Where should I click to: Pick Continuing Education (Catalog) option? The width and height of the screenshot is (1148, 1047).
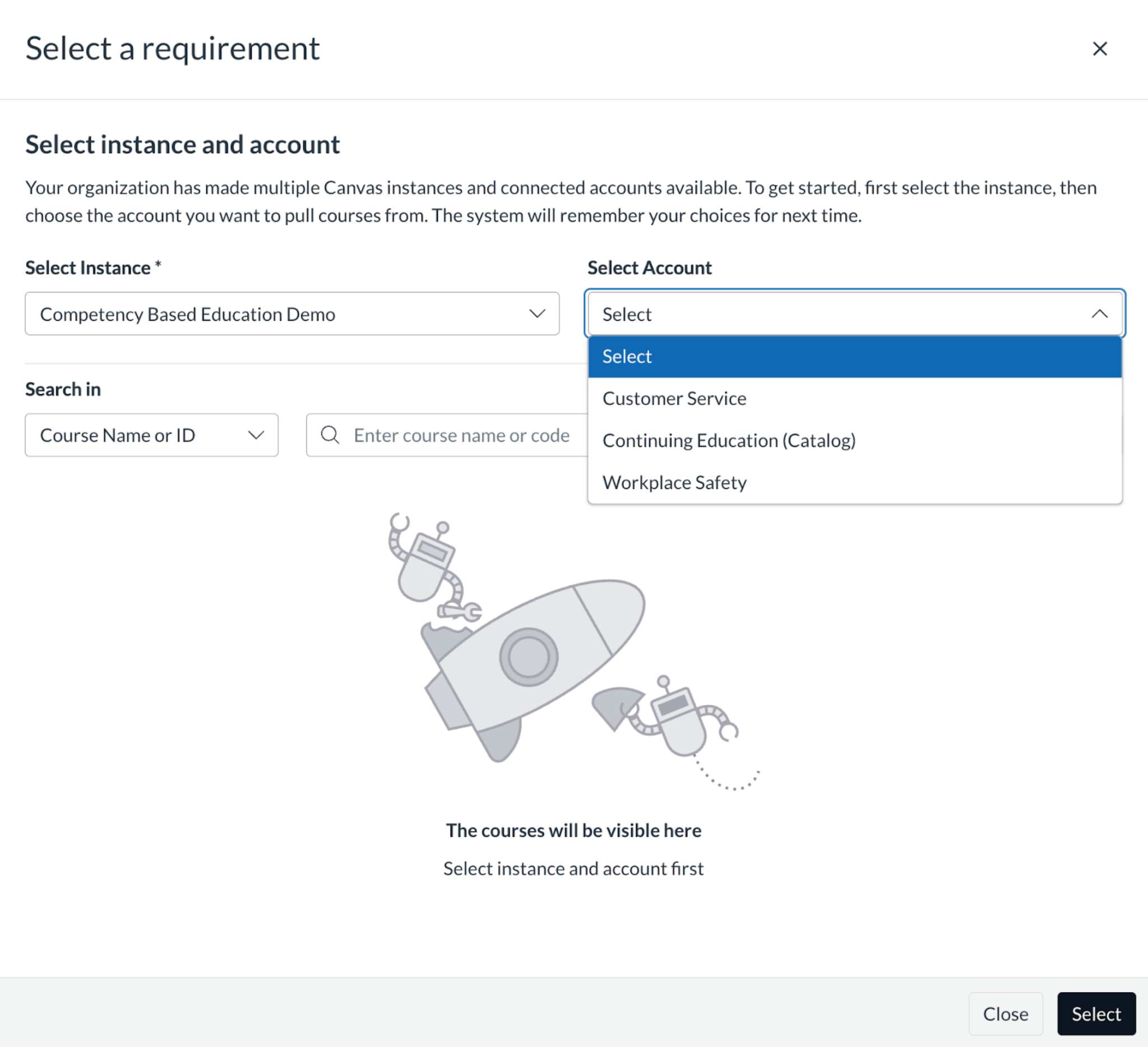pyautogui.click(x=729, y=440)
